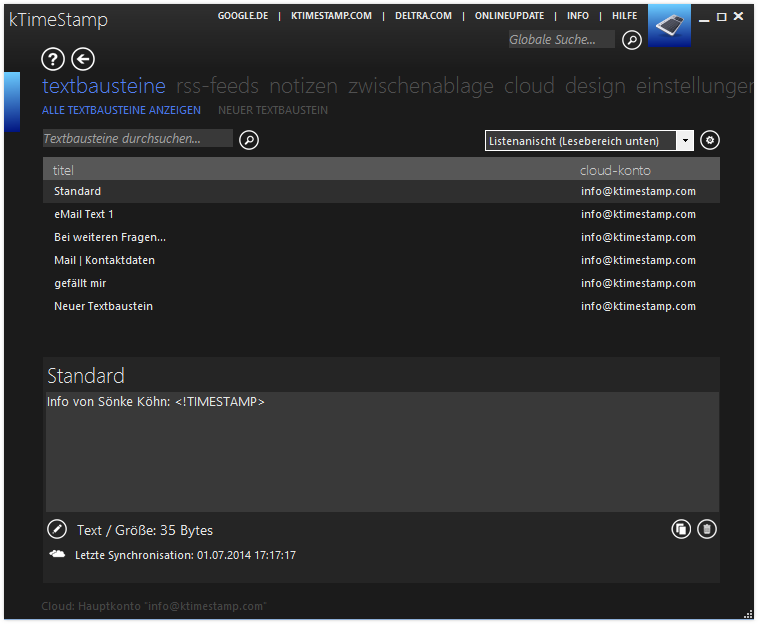759x624 pixels.
Task: Sort by the titel column header
Action: (x=63, y=170)
